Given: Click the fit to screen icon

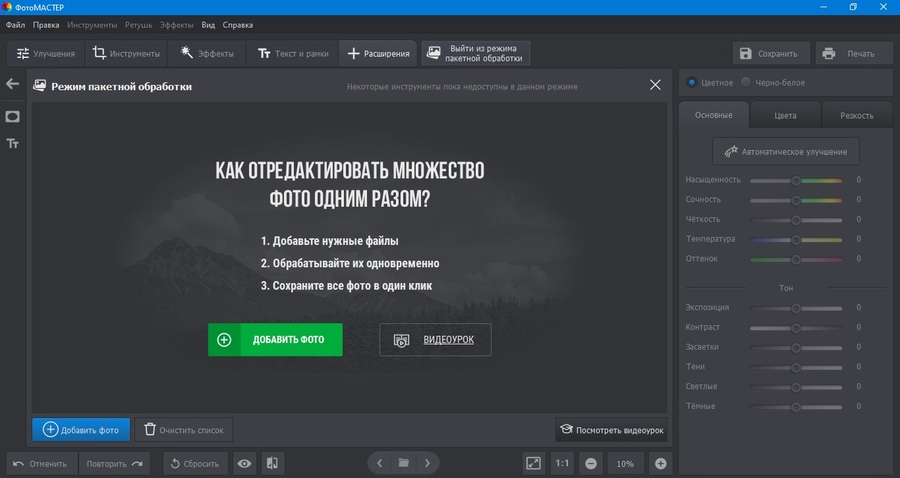Looking at the screenshot, I should click(x=534, y=464).
